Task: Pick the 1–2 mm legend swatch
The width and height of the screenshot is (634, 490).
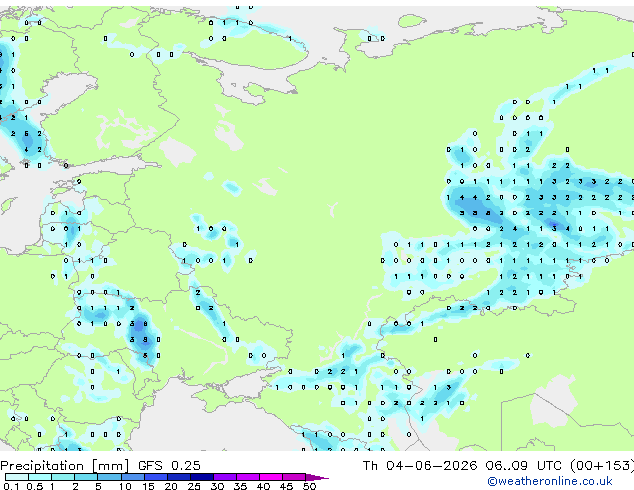Action: click(63, 477)
